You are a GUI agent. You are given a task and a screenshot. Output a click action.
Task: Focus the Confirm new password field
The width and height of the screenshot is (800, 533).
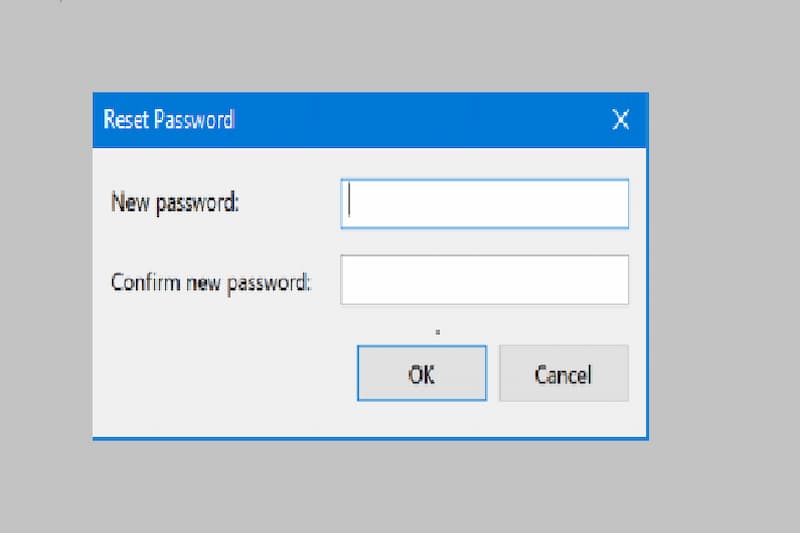[x=485, y=280]
